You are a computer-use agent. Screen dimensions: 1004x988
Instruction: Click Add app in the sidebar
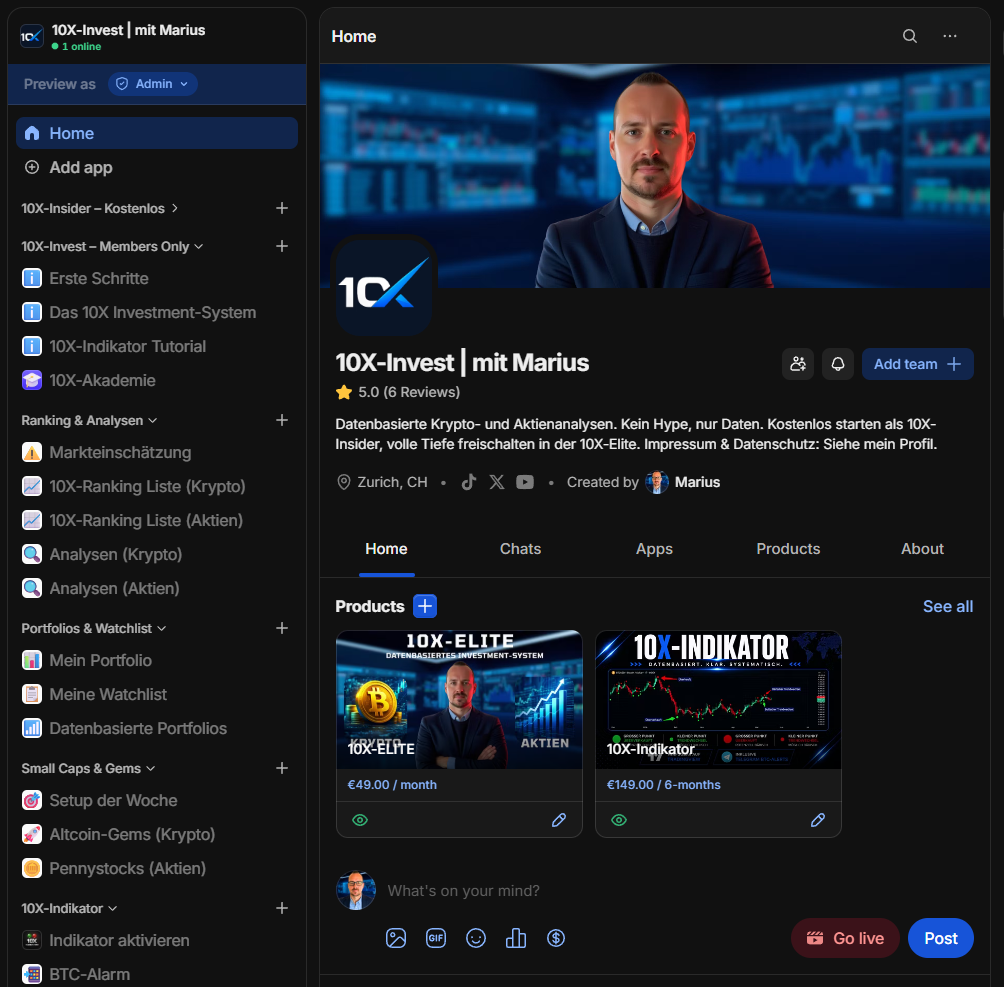tap(157, 167)
